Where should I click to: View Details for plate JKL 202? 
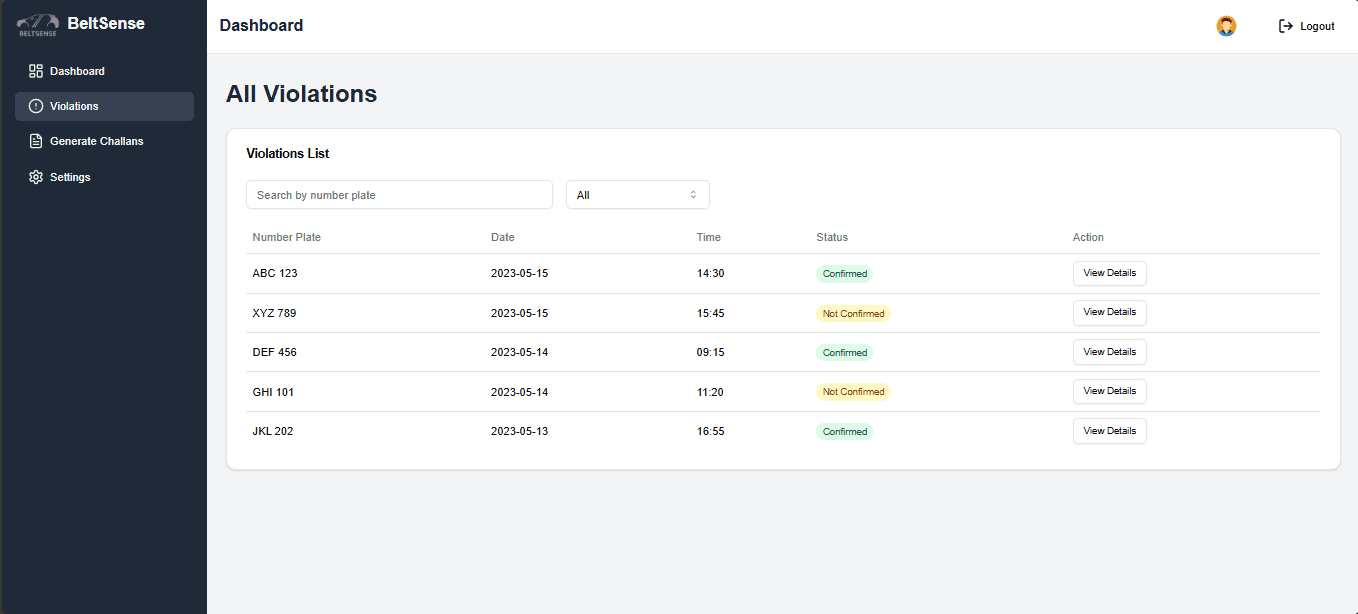[1109, 431]
